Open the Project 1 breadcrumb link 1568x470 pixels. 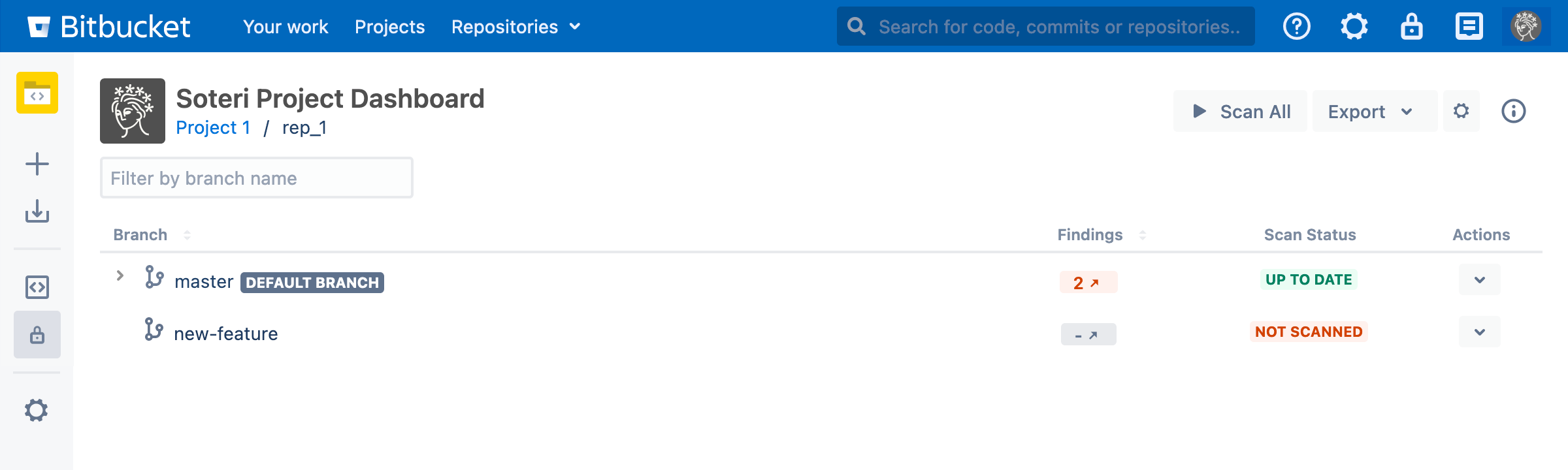(213, 128)
